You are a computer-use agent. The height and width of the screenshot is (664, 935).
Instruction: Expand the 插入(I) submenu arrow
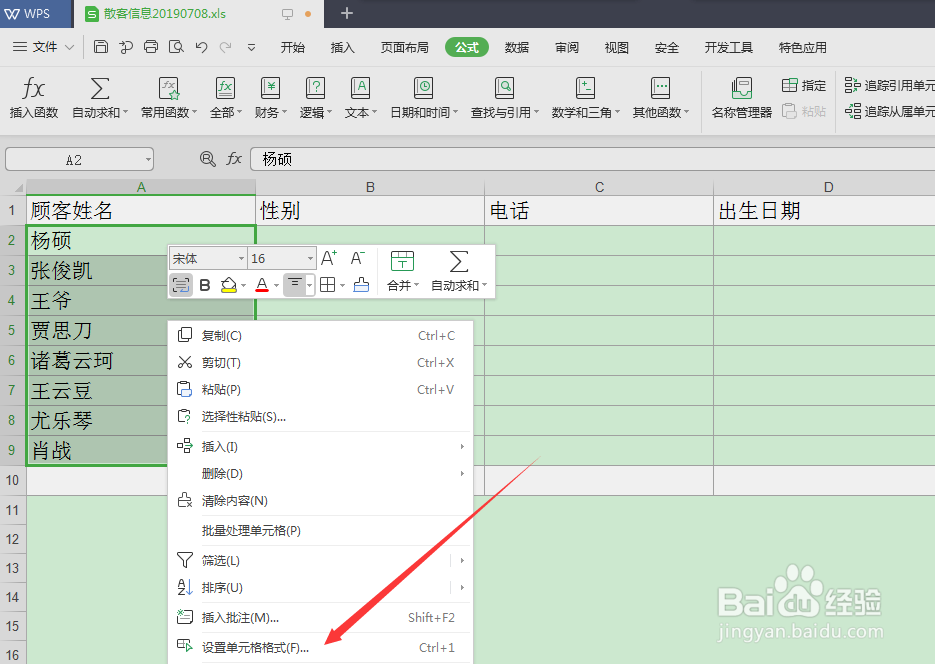click(462, 446)
